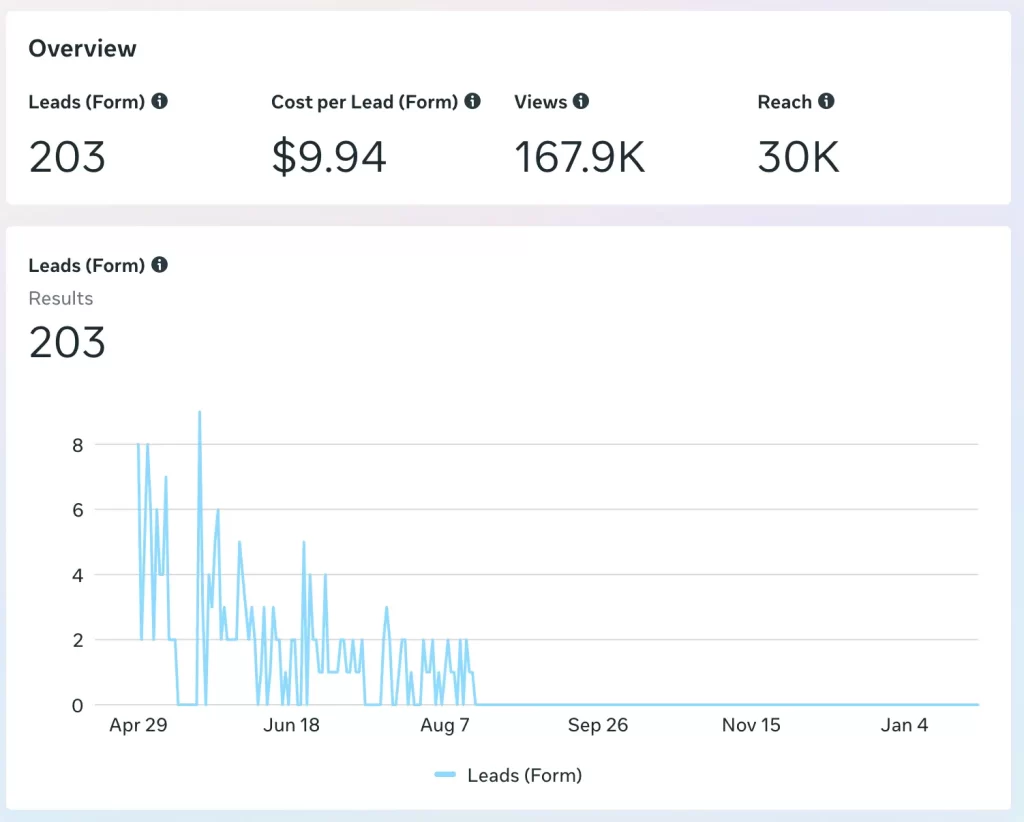Image resolution: width=1024 pixels, height=822 pixels.
Task: Click the y-axis label 8
Action: (x=78, y=445)
